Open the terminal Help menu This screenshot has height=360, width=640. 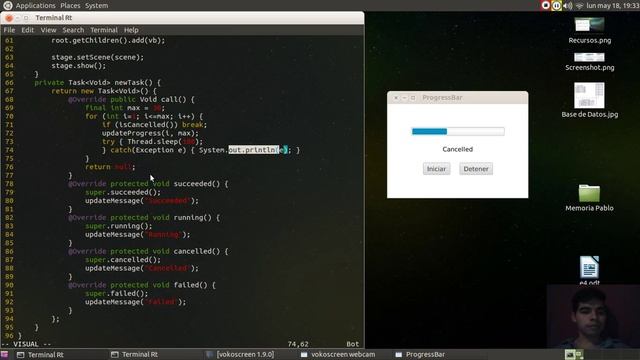coord(131,30)
